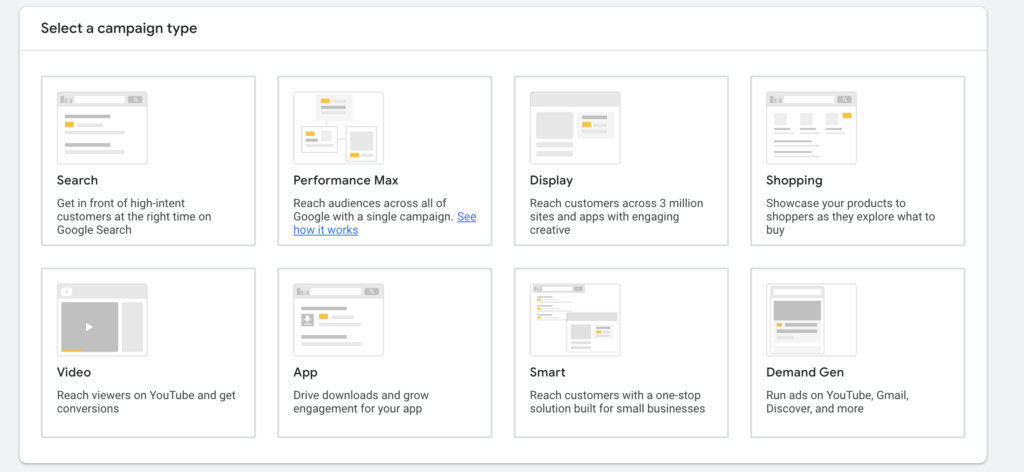Screen dimensions: 1024x472
Task: Choose the Performance Max campaign title
Action: point(345,180)
